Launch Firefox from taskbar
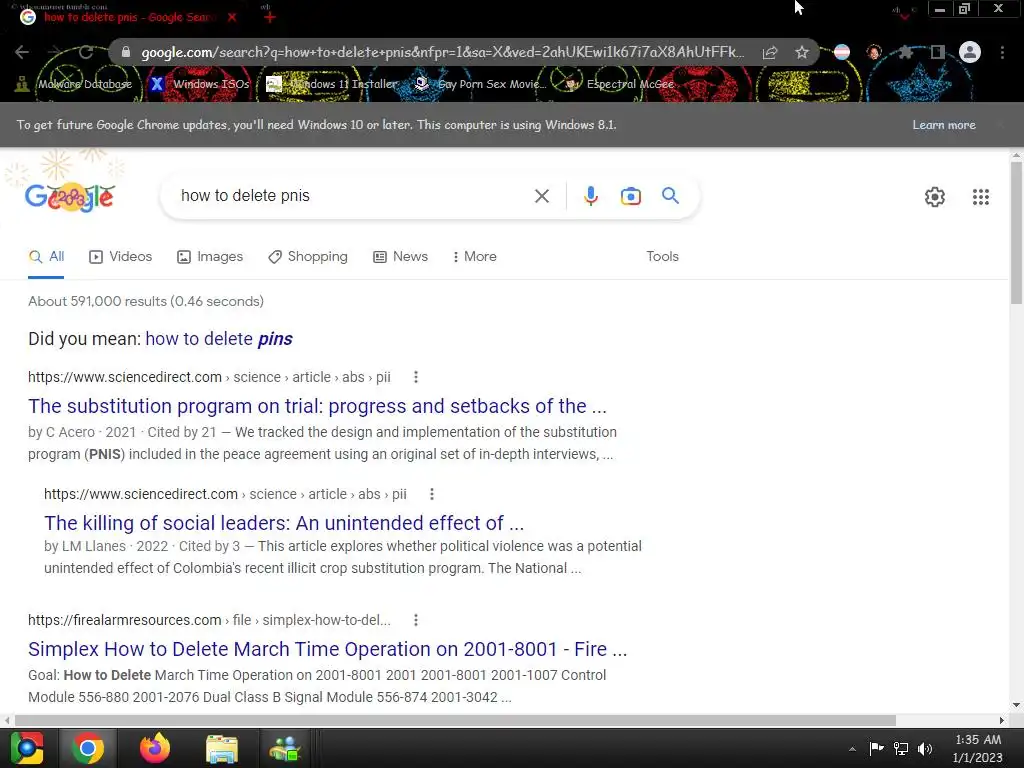 coord(155,748)
